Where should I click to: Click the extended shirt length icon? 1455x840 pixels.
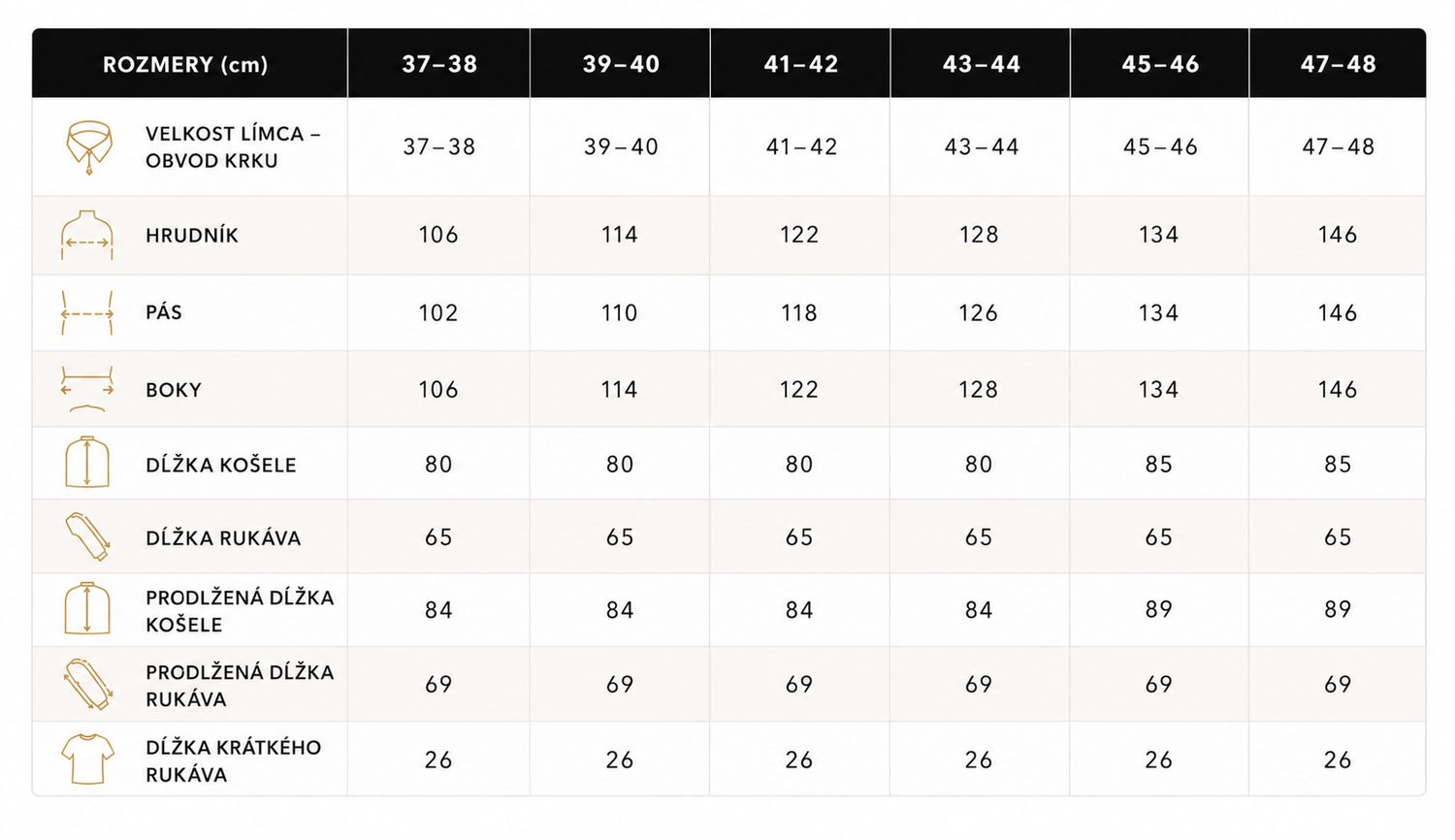click(87, 609)
